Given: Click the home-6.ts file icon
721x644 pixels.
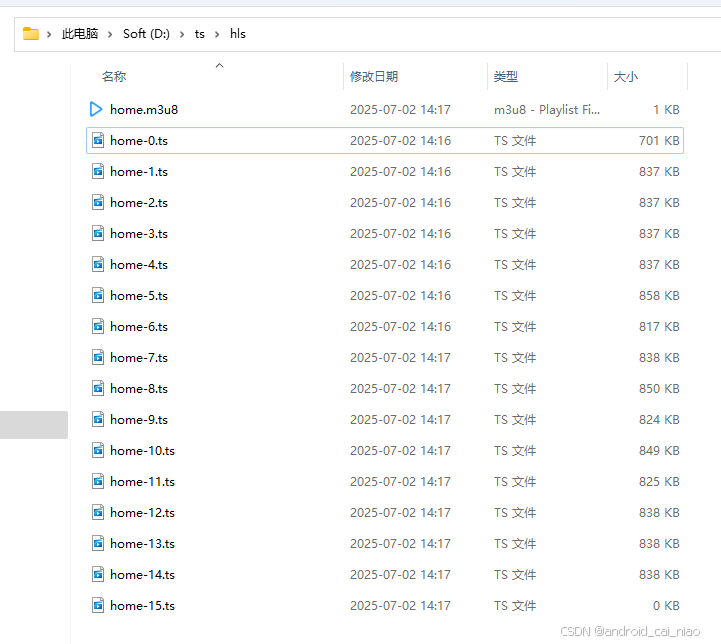Looking at the screenshot, I should (98, 326).
